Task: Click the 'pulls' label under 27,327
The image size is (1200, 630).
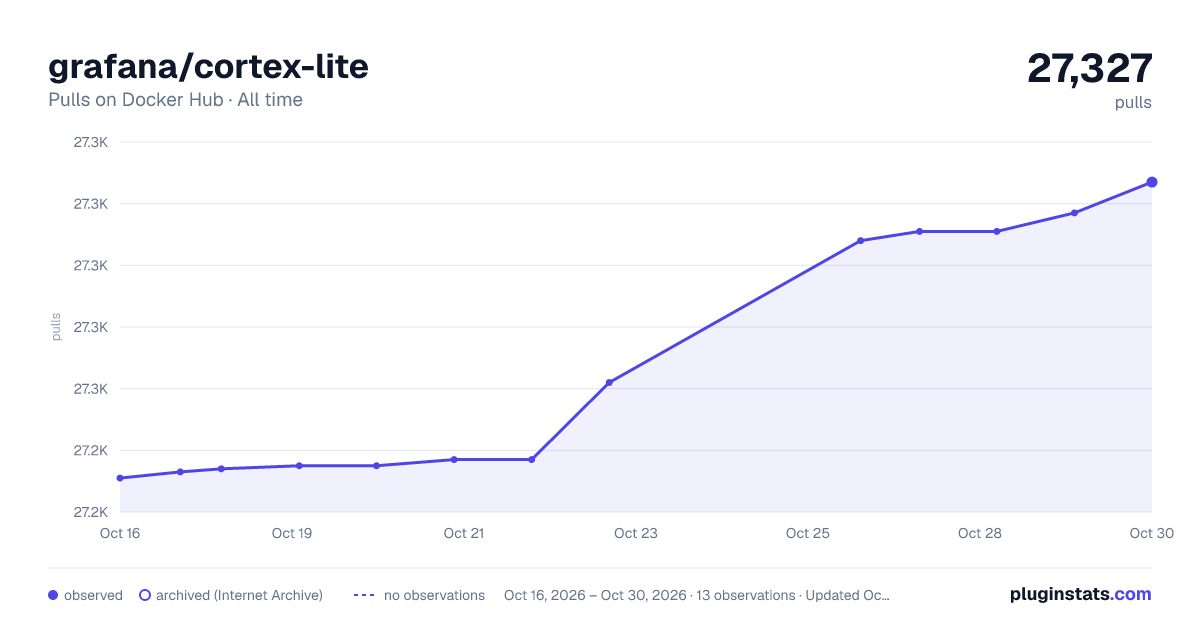Action: (1133, 102)
